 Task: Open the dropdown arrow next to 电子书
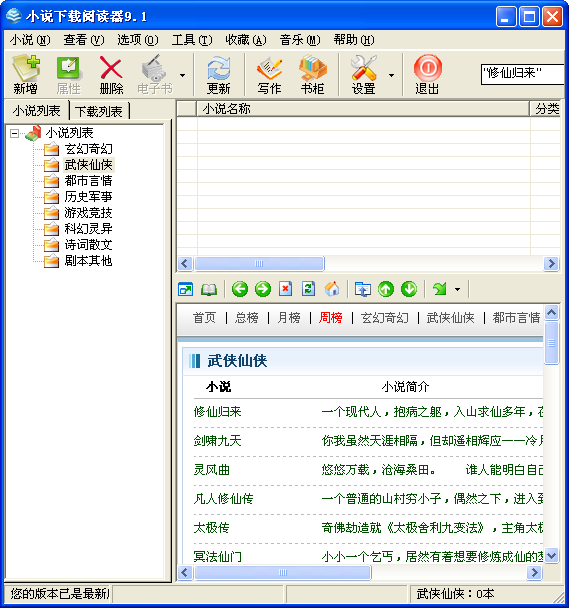point(182,75)
